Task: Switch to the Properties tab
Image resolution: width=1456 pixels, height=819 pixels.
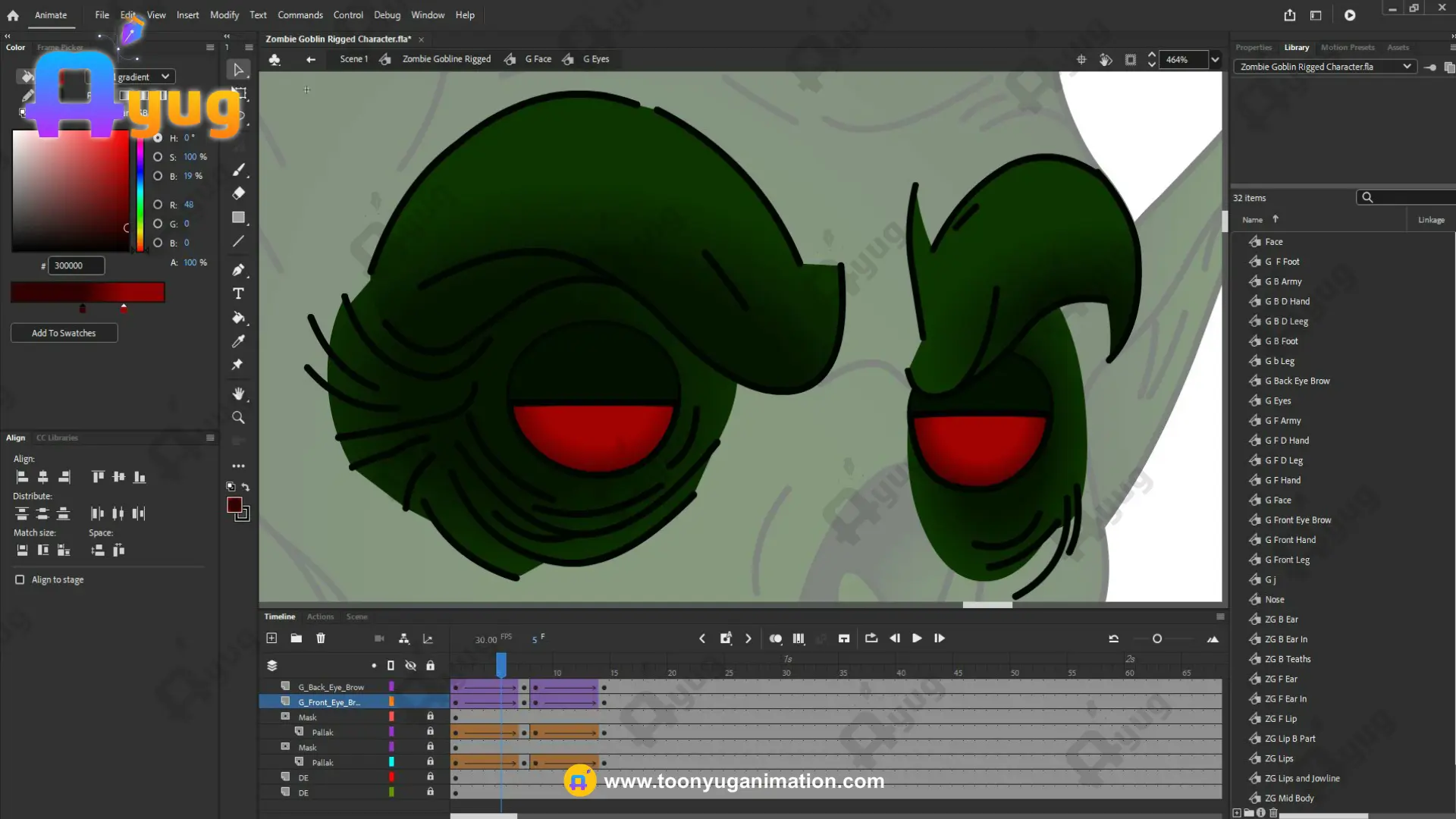Action: tap(1253, 47)
